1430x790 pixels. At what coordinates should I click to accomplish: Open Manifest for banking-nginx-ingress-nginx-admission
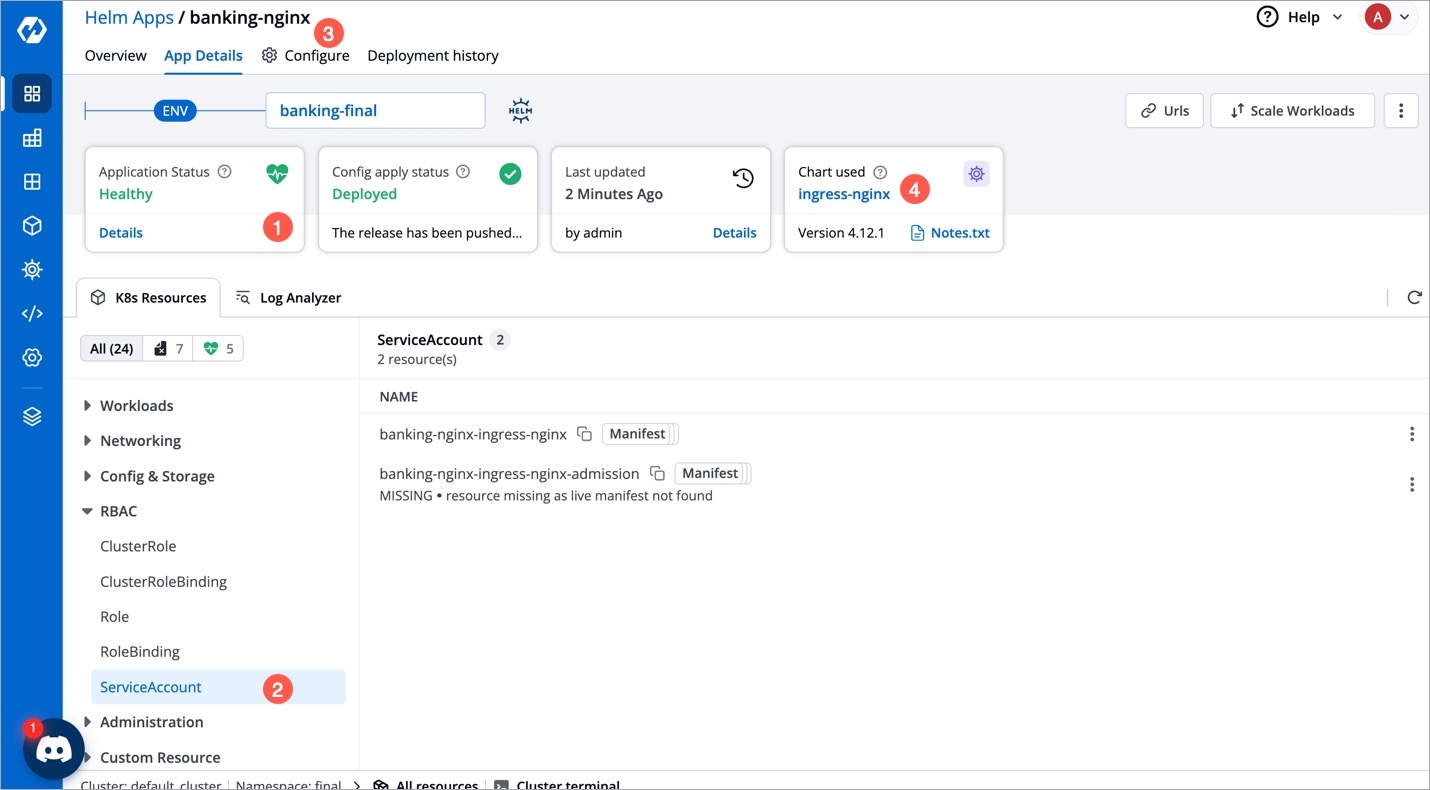710,473
